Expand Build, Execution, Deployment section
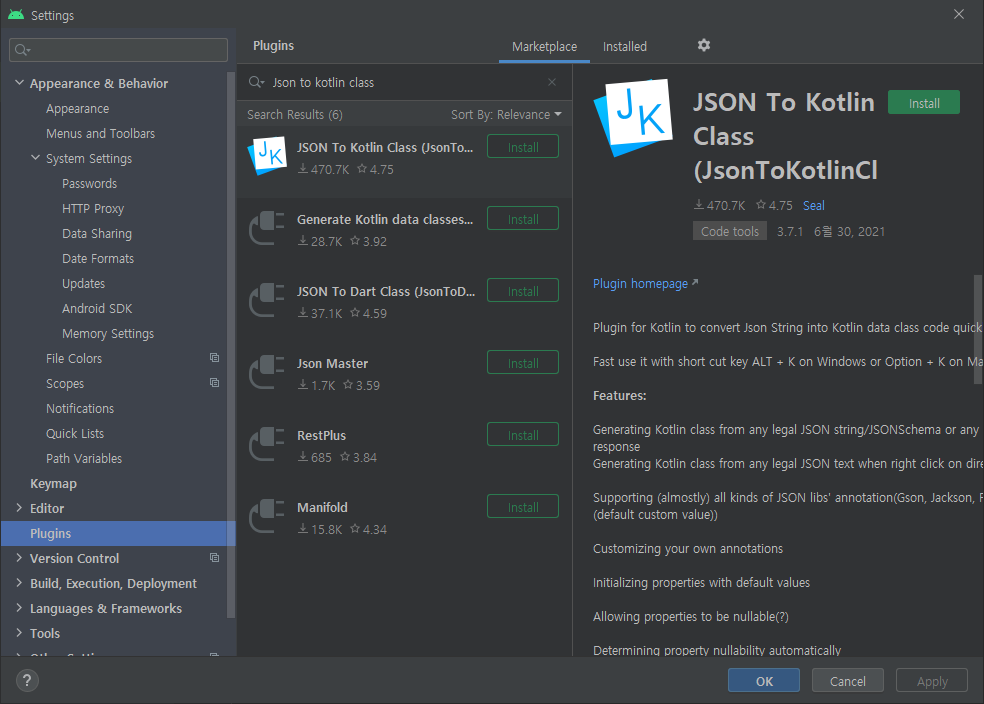This screenshot has height=704, width=984. [x=19, y=583]
